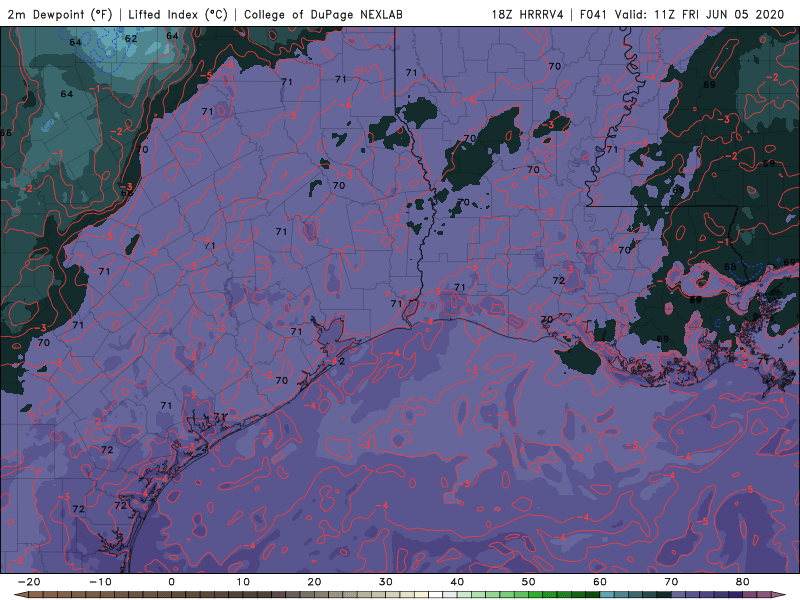Click the "62" dewpoint value on map

point(131,38)
